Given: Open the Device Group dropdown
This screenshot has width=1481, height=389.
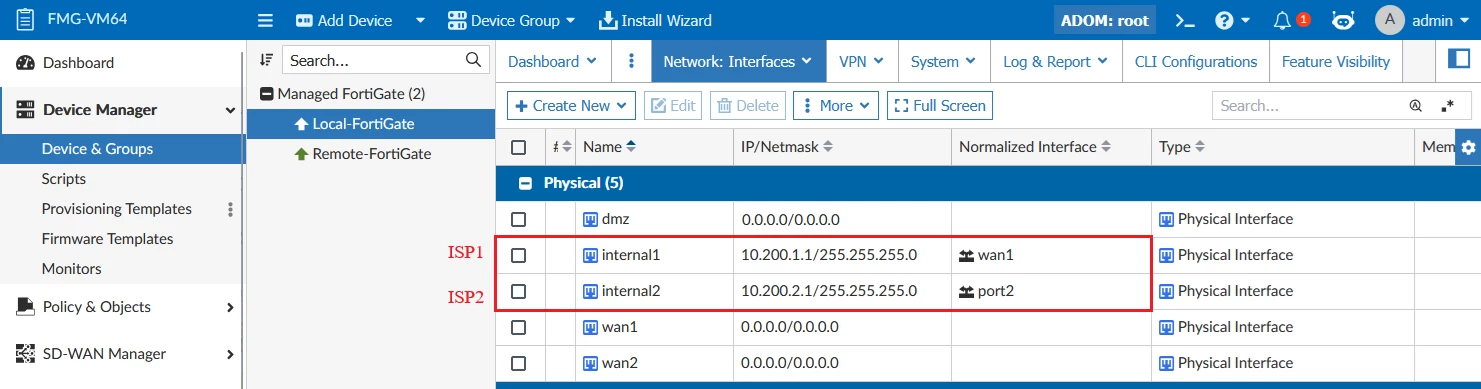Looking at the screenshot, I should (x=511, y=20).
